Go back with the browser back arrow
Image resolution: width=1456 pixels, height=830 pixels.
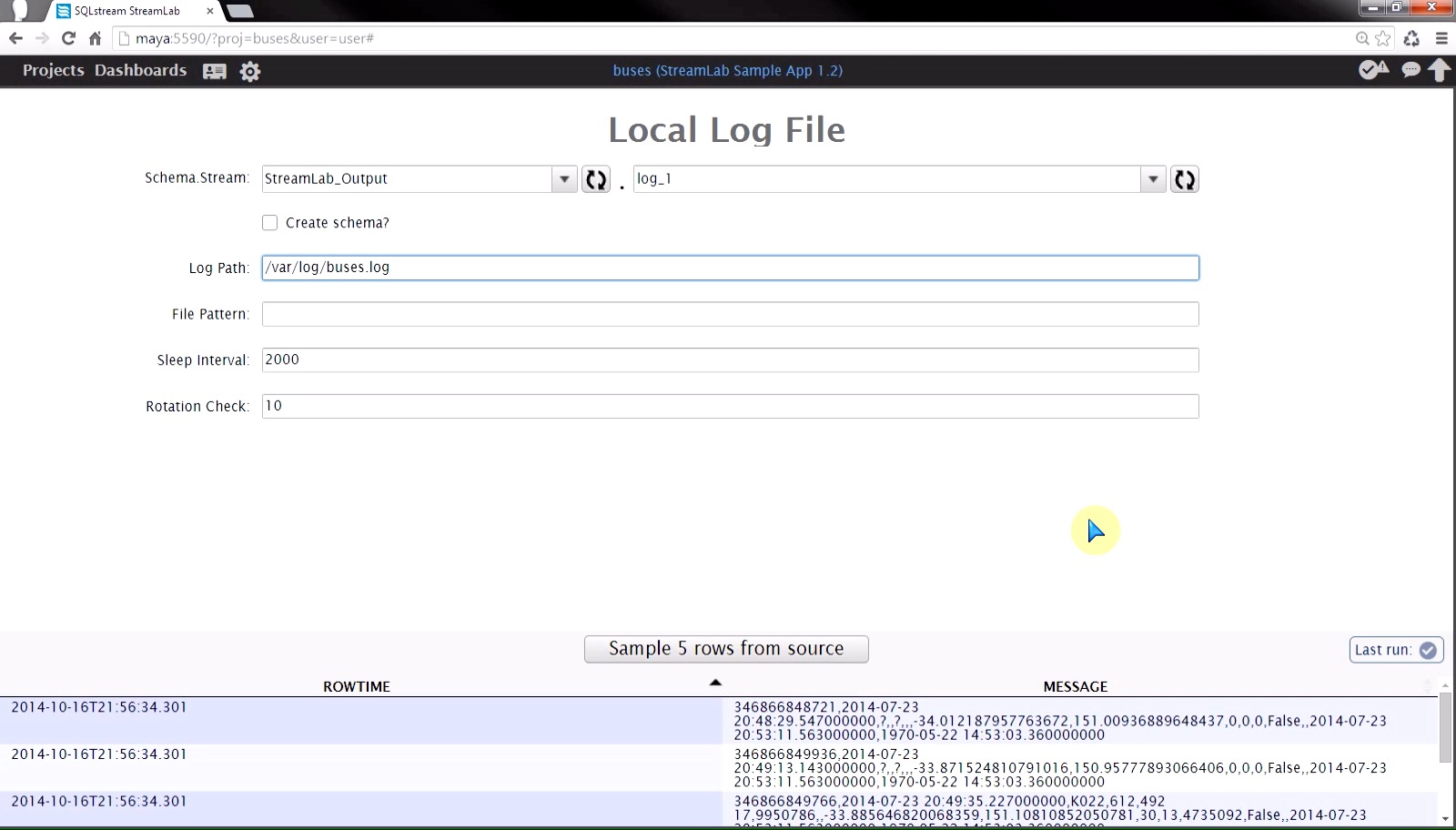[x=15, y=38]
